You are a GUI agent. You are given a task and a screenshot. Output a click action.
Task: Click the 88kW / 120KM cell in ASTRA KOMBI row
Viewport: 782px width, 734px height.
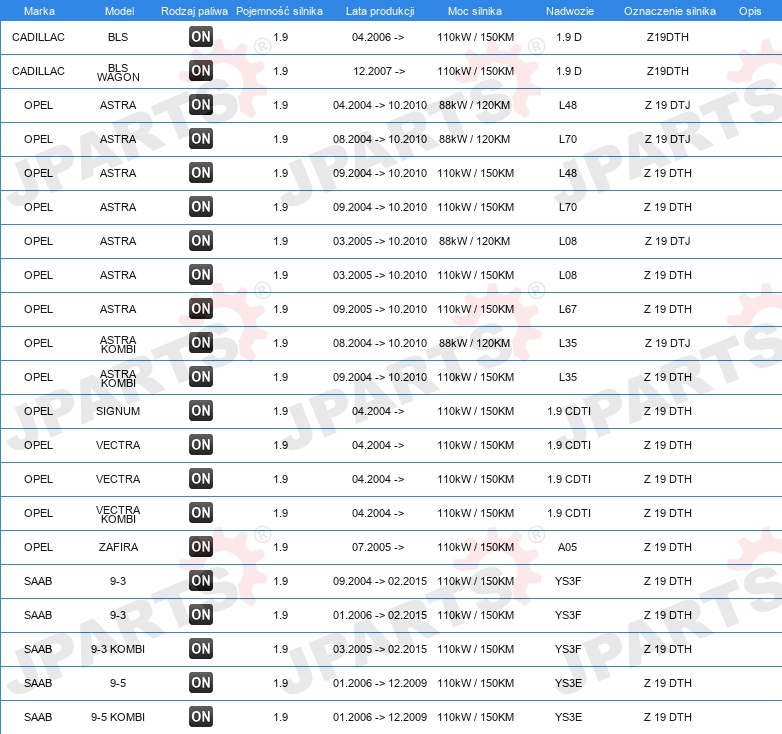(475, 343)
